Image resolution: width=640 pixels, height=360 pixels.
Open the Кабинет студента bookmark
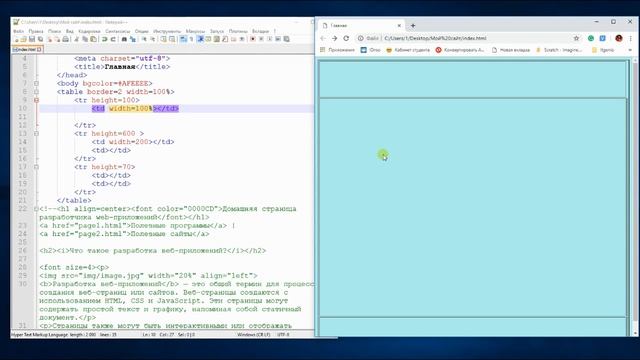(x=408, y=50)
